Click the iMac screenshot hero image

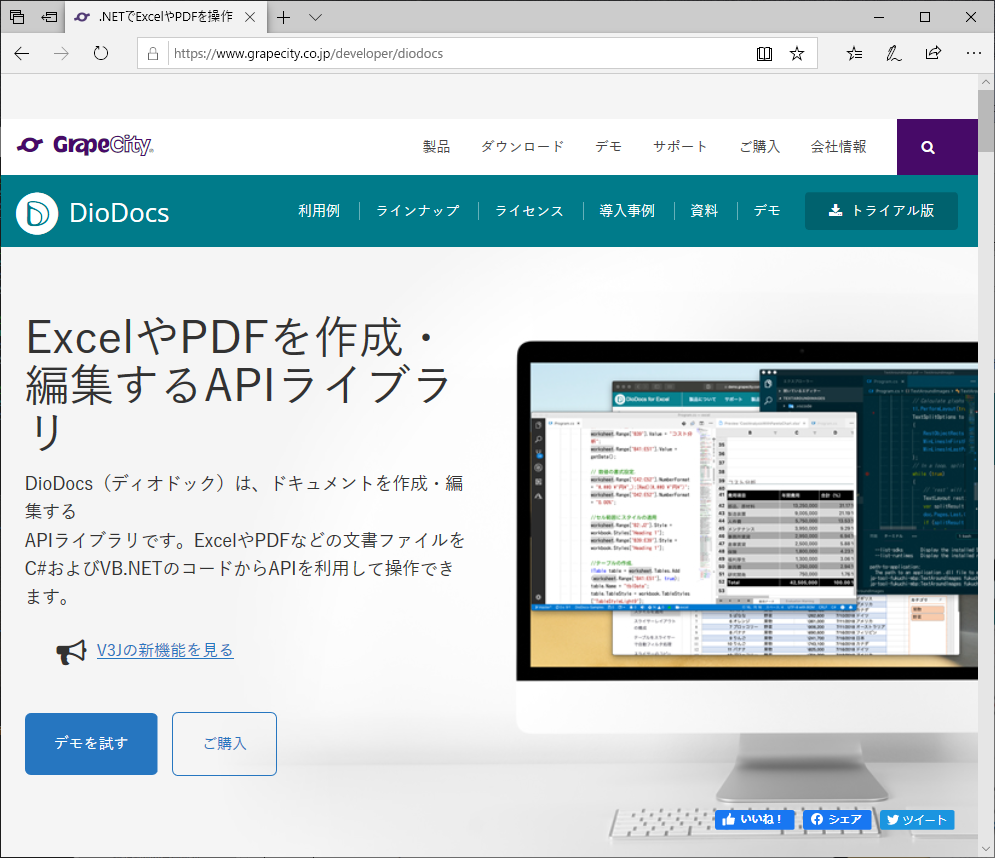747,571
